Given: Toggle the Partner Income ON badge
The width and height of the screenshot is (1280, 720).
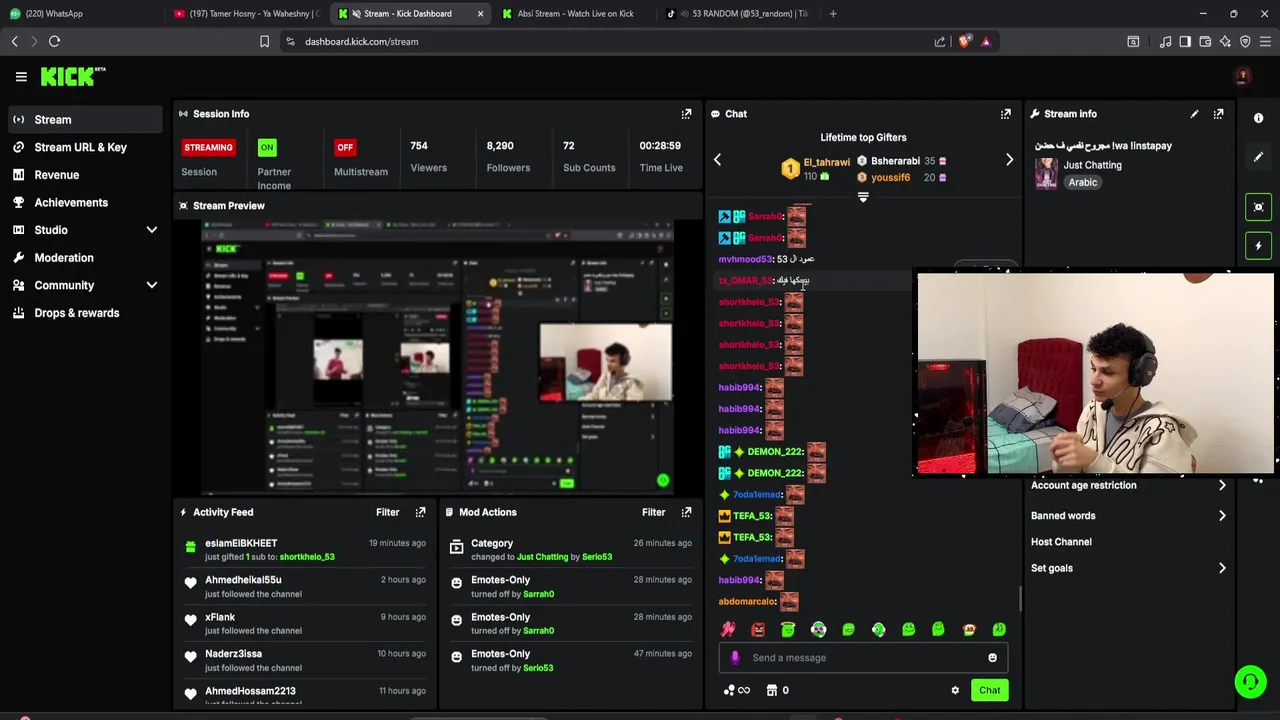Looking at the screenshot, I should click(267, 147).
